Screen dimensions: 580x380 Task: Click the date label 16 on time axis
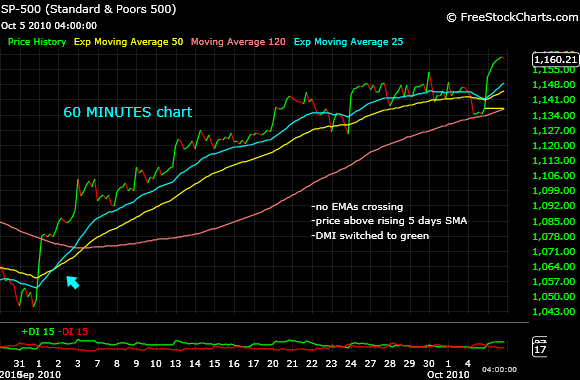click(234, 364)
